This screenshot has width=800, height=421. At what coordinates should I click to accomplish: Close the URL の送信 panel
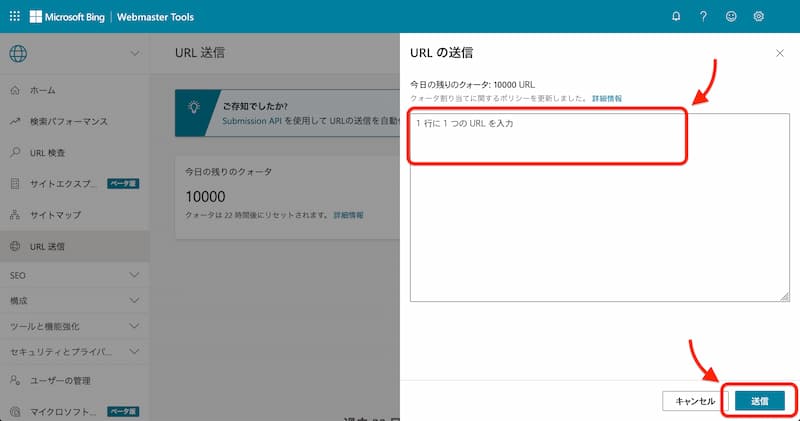tap(780, 53)
